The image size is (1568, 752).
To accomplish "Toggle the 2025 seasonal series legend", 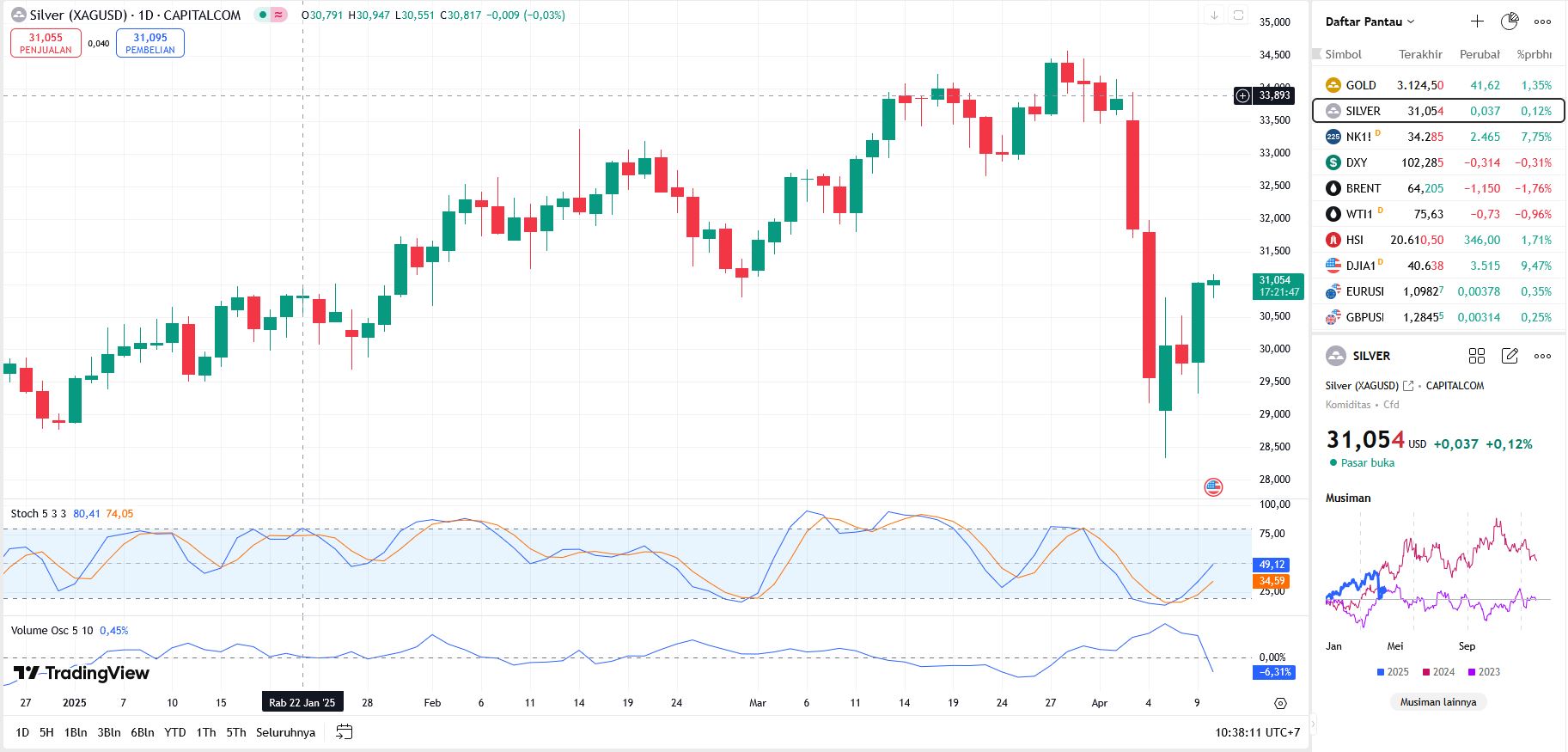I will click(1392, 672).
